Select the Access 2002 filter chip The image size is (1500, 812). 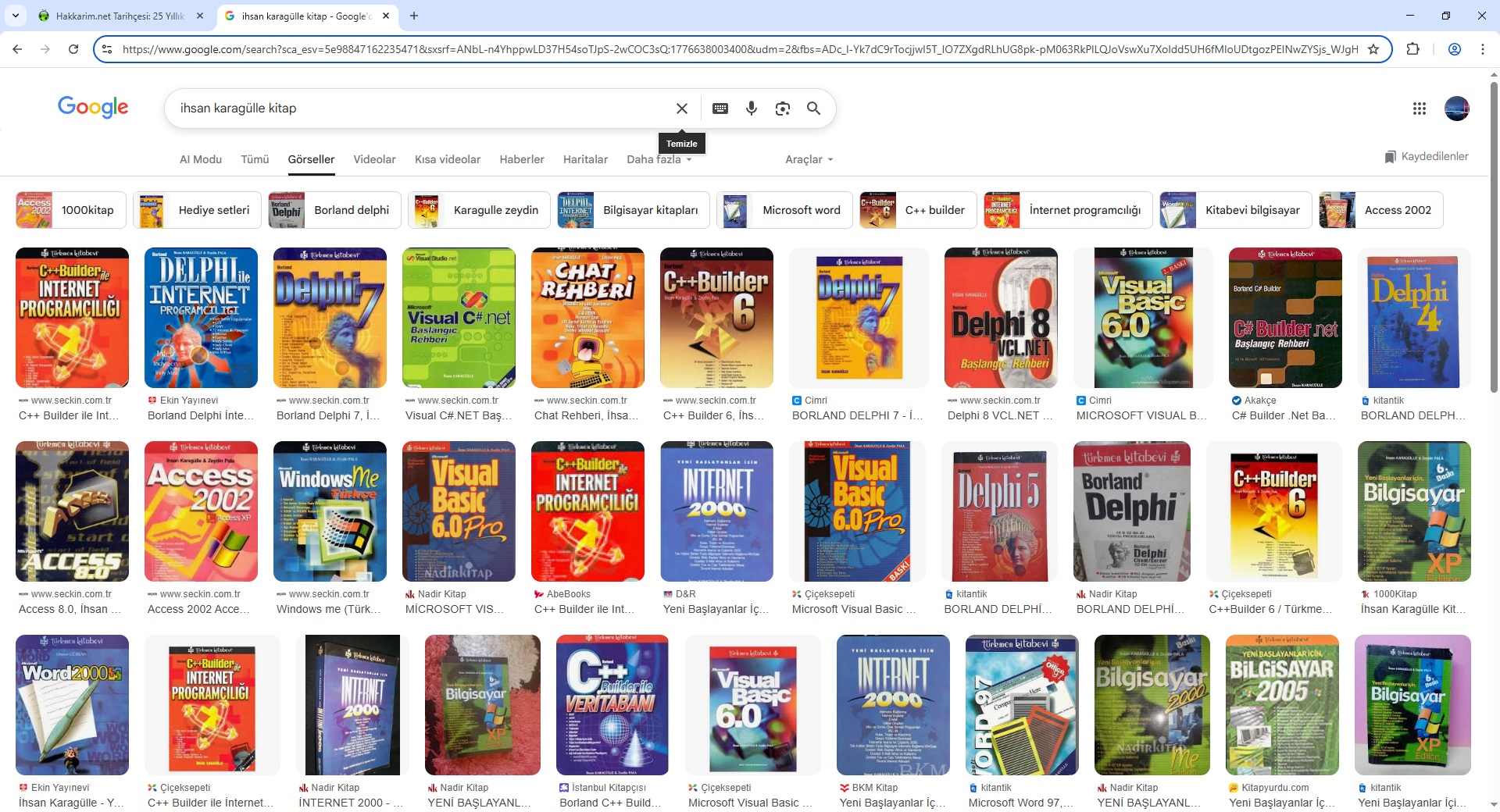(x=1380, y=210)
